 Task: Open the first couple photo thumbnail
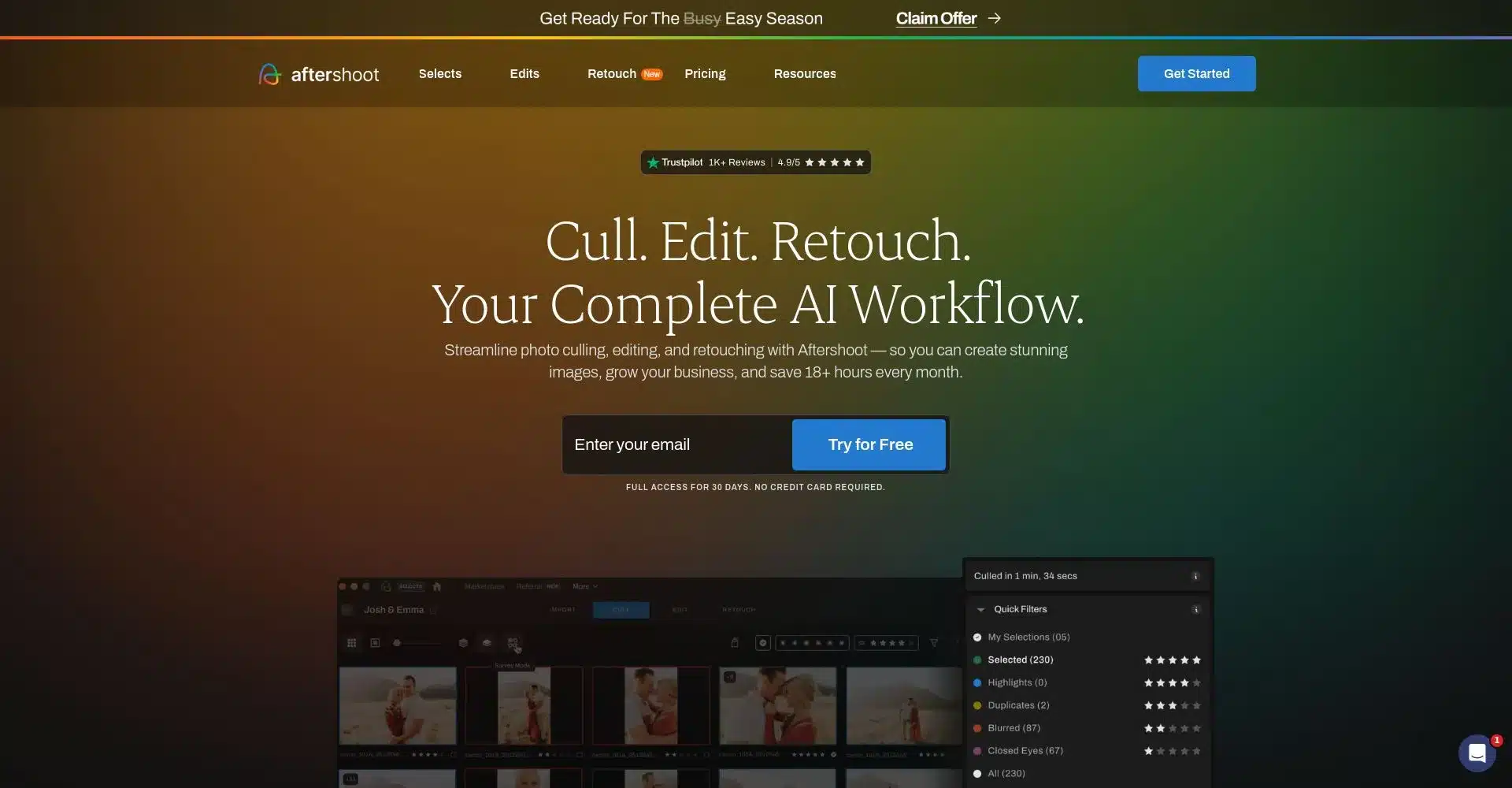398,706
